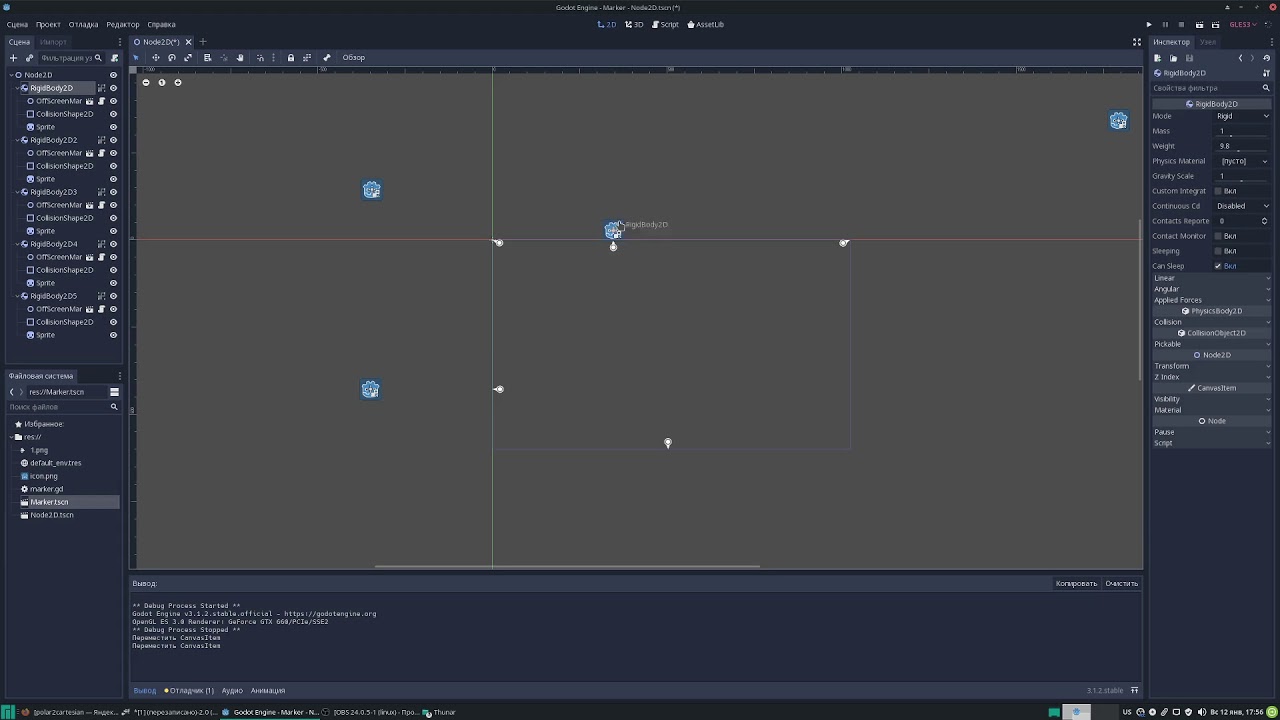Image resolution: width=1280 pixels, height=720 pixels.
Task: Enable Contact Monitor checkbox
Action: [x=1218, y=236]
